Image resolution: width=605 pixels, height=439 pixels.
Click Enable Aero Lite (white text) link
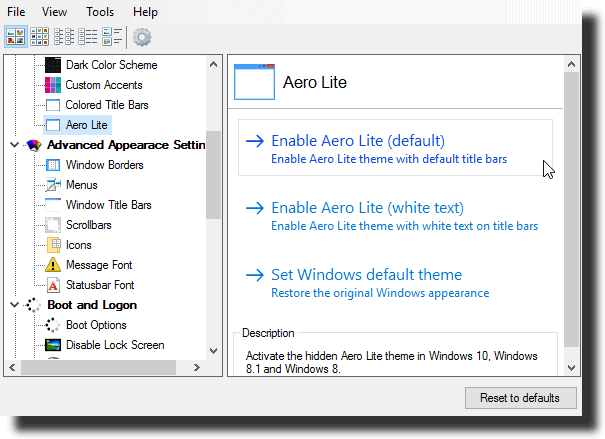(x=395, y=215)
